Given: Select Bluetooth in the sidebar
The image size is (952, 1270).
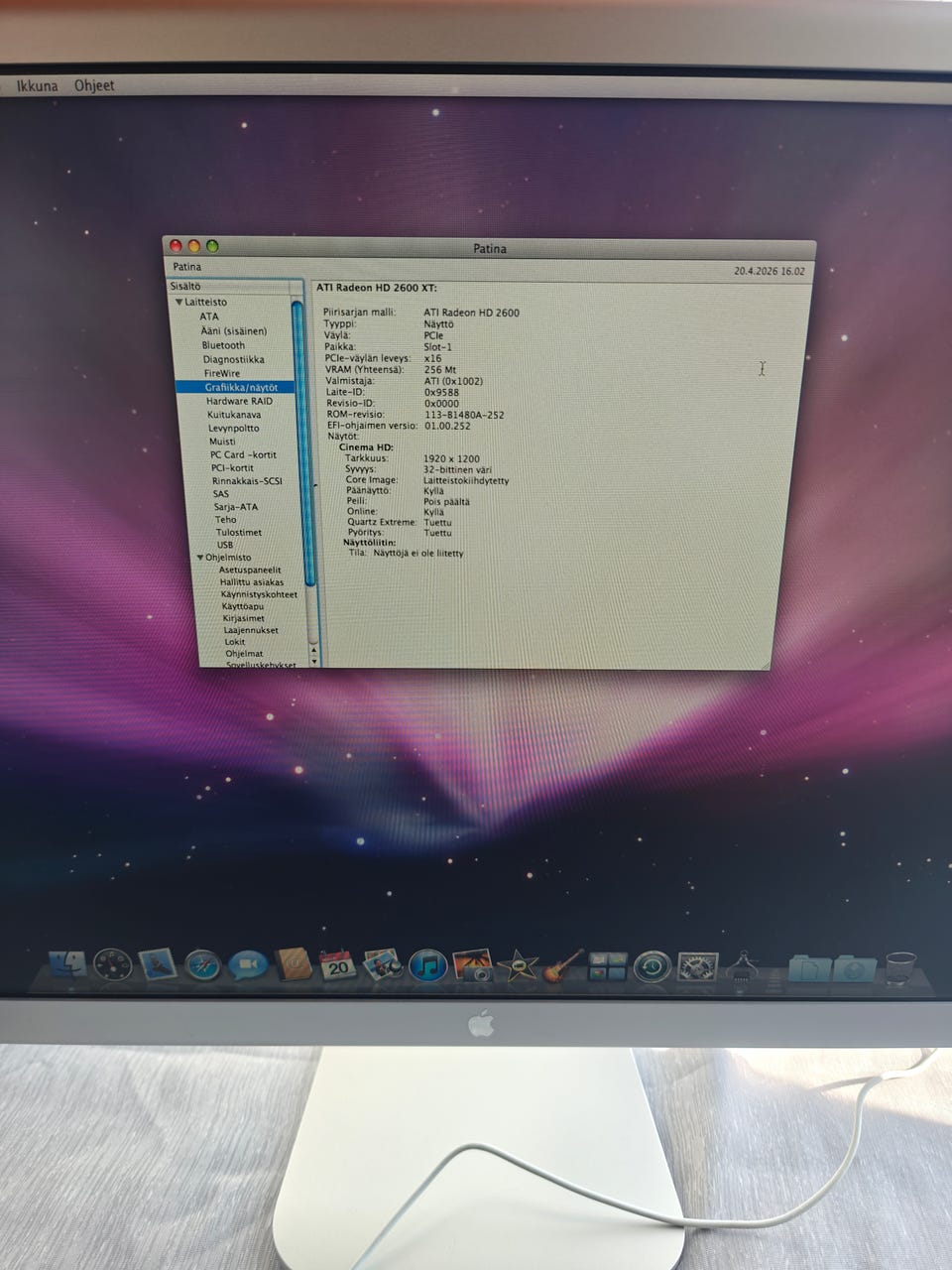Looking at the screenshot, I should point(223,345).
